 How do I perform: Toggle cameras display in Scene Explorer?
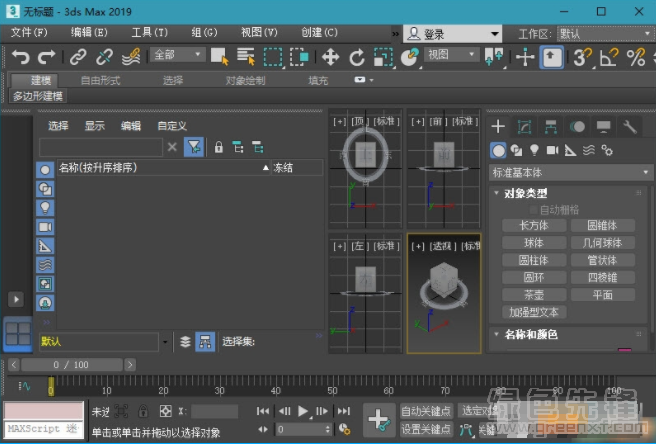(45, 227)
